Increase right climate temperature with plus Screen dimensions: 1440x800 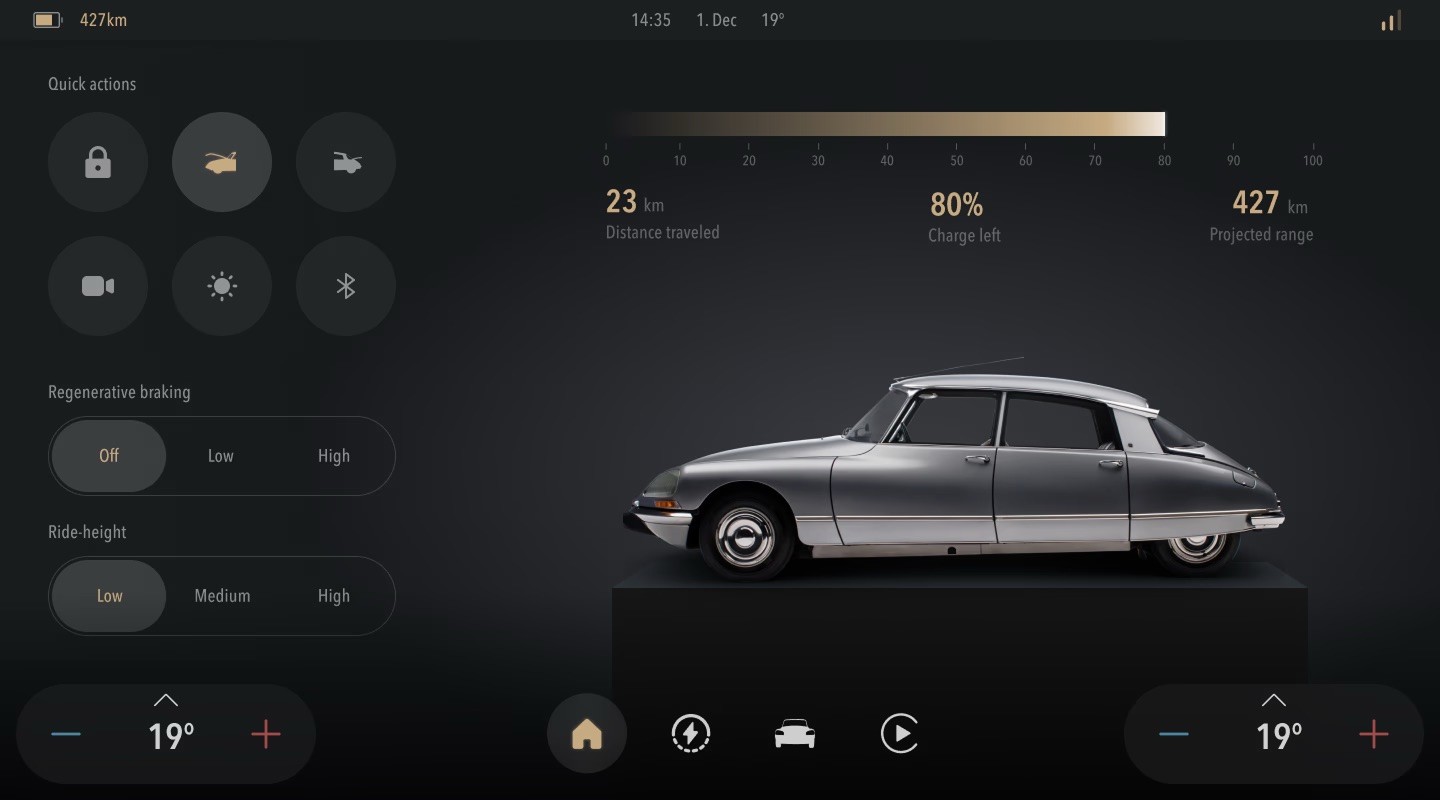coord(1374,735)
